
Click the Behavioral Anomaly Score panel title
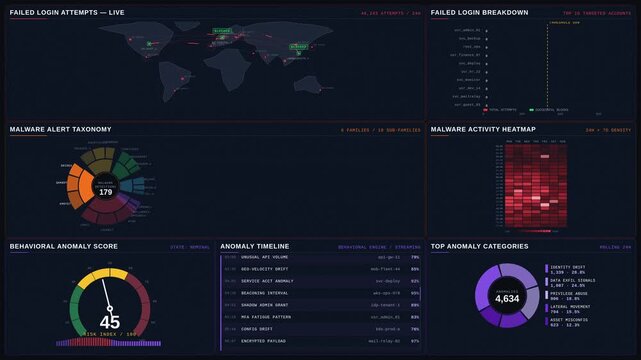pos(64,246)
